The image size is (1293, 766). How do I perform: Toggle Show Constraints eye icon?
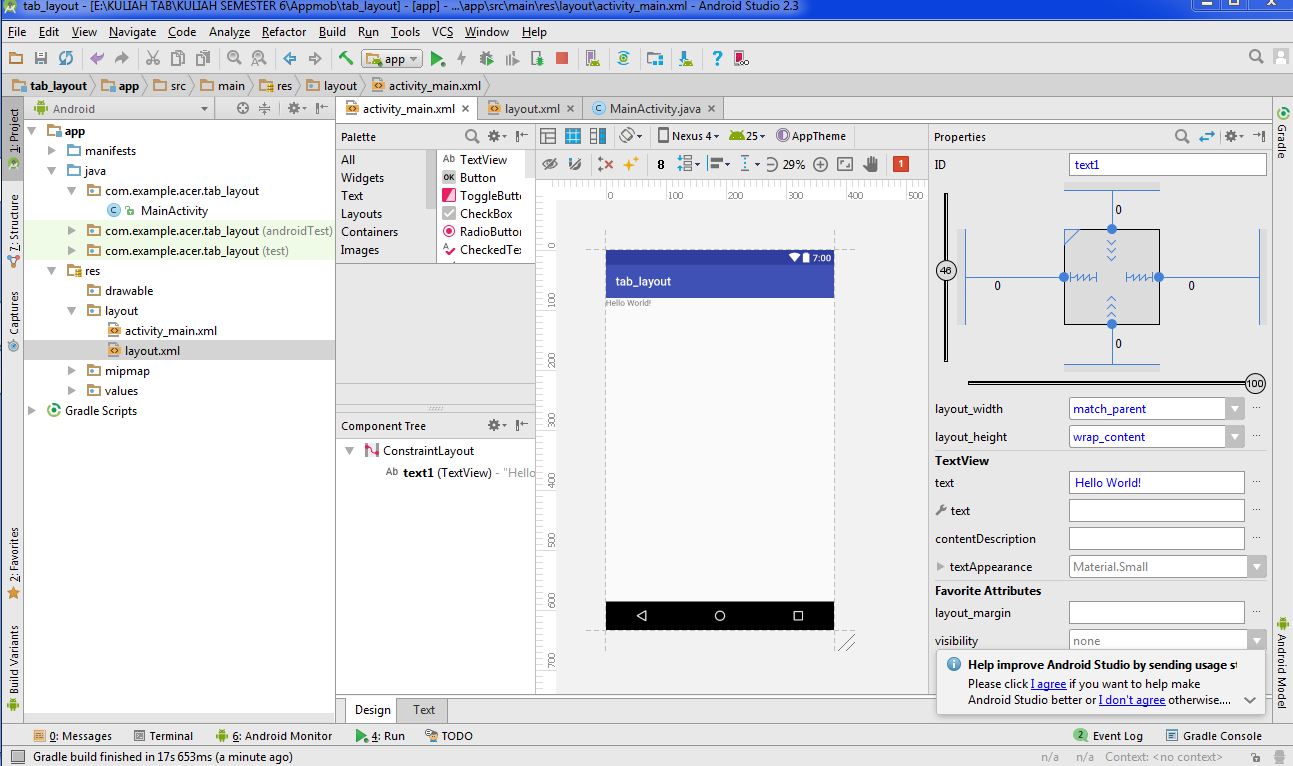(549, 164)
